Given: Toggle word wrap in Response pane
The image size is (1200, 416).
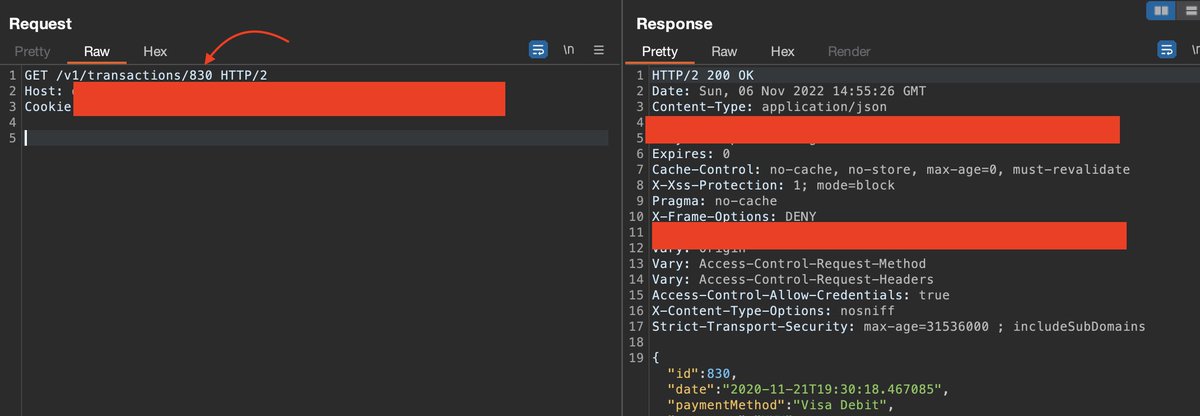Looking at the screenshot, I should pos(1166,50).
